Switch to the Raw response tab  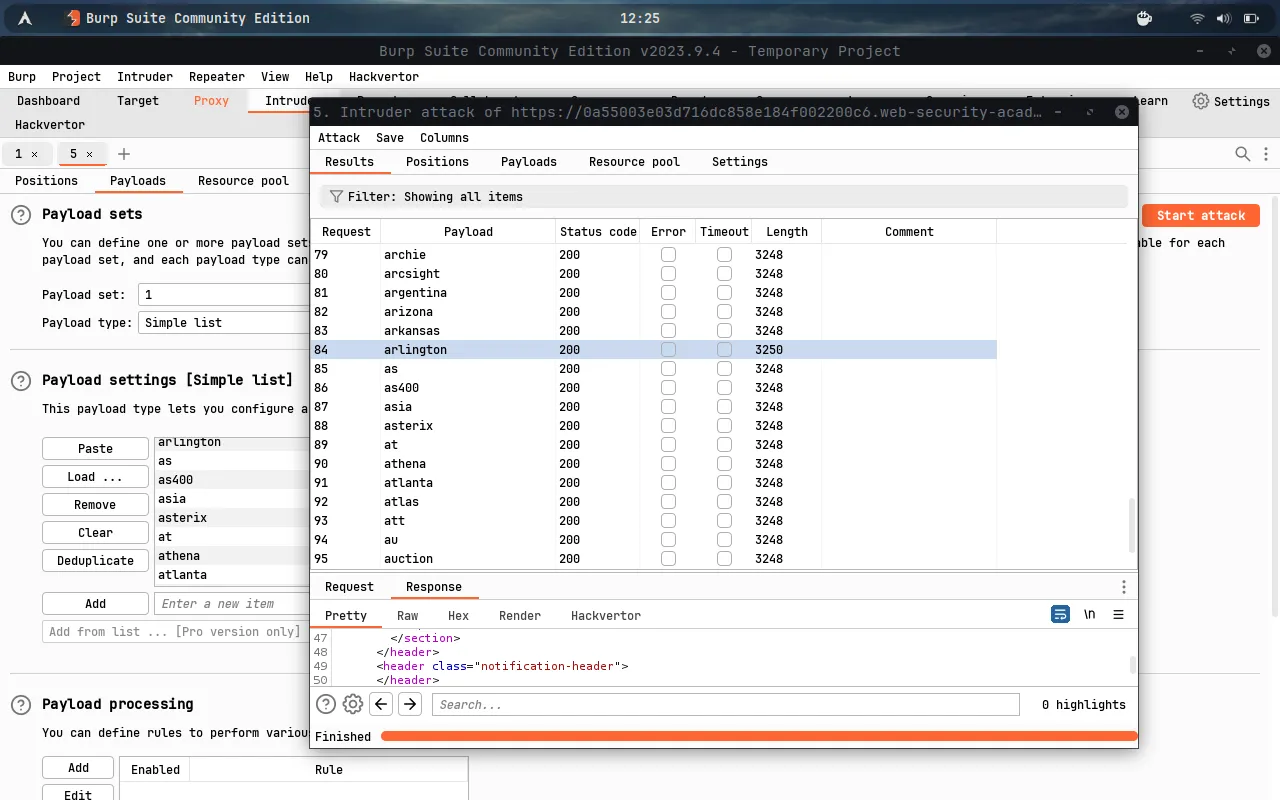coord(407,616)
